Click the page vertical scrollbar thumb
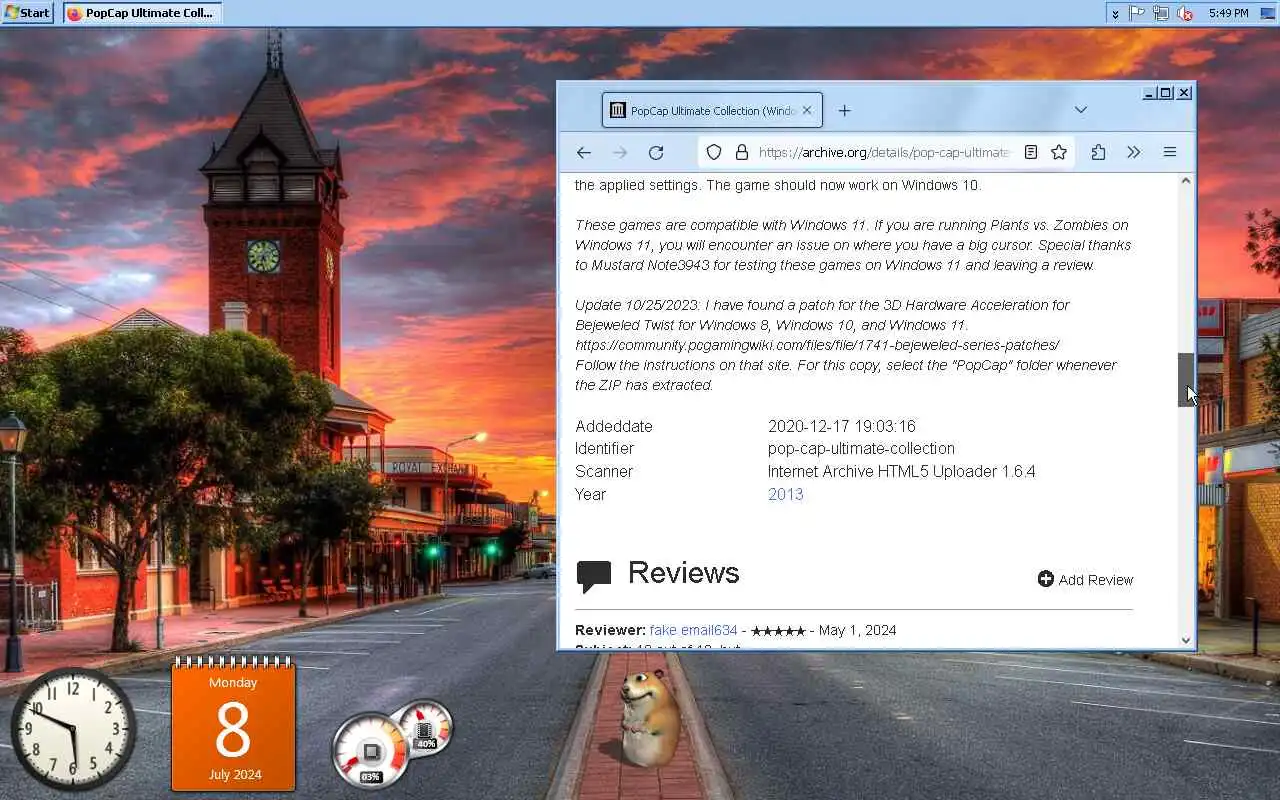The height and width of the screenshot is (800, 1280). point(1186,380)
